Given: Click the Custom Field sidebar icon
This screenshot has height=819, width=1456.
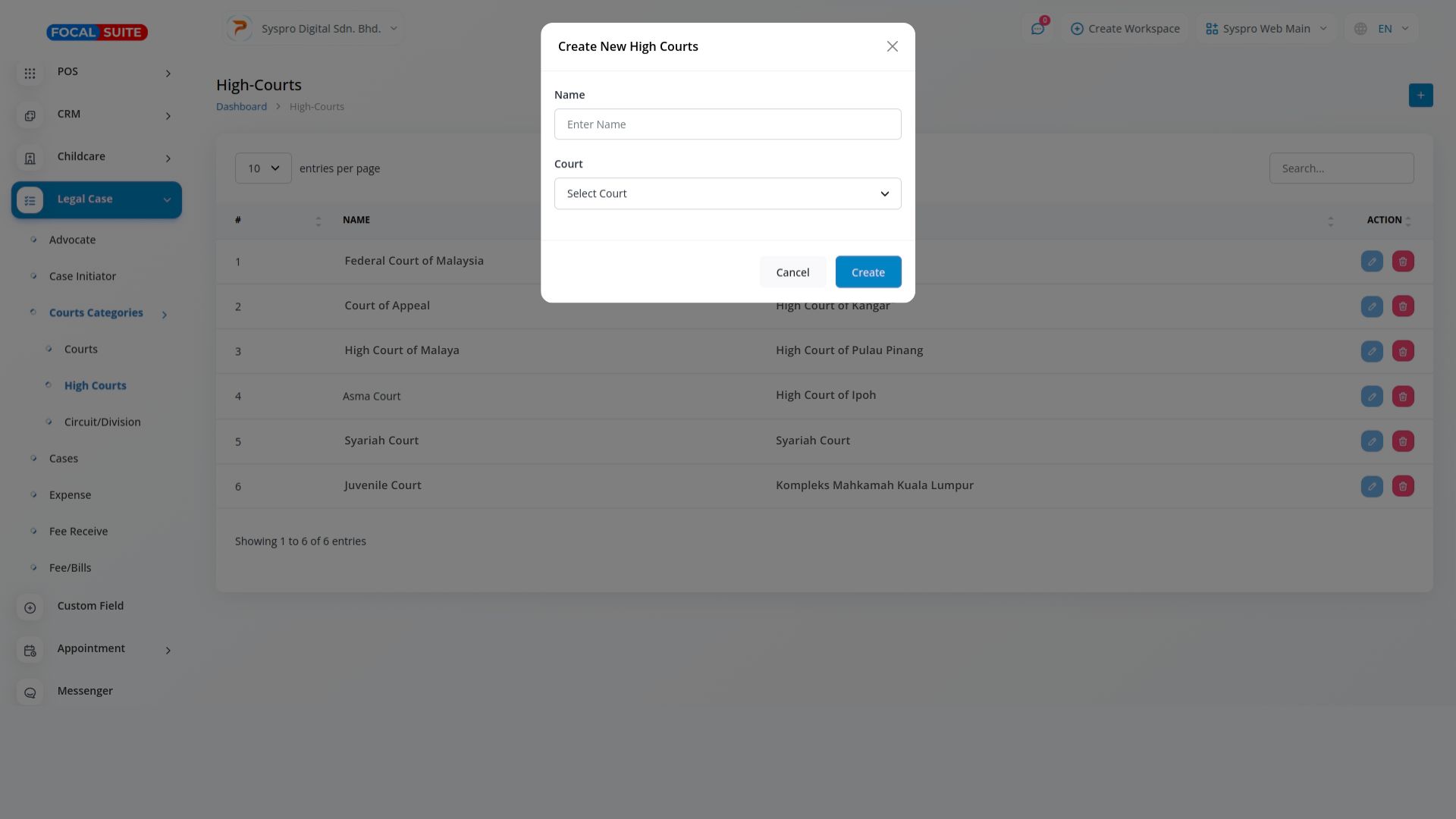Looking at the screenshot, I should pyautogui.click(x=30, y=607).
